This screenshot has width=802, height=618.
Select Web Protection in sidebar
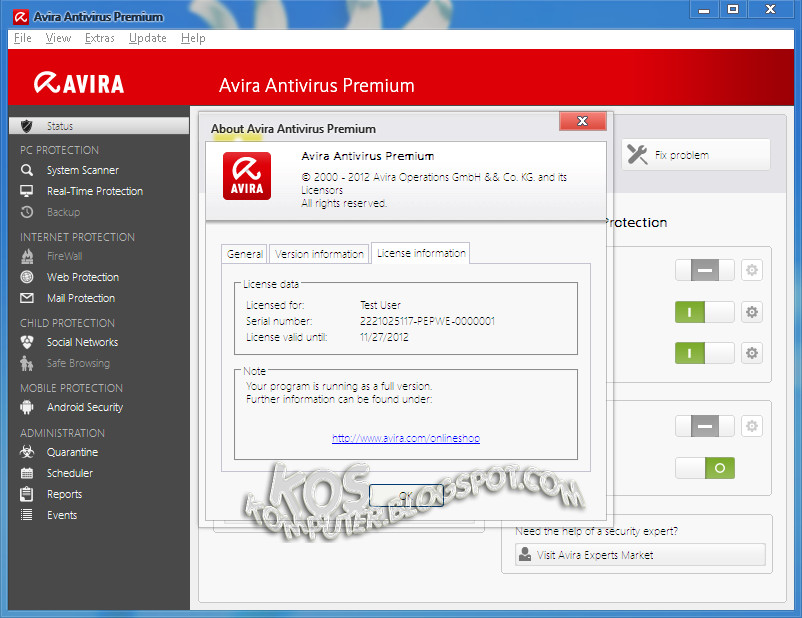83,277
